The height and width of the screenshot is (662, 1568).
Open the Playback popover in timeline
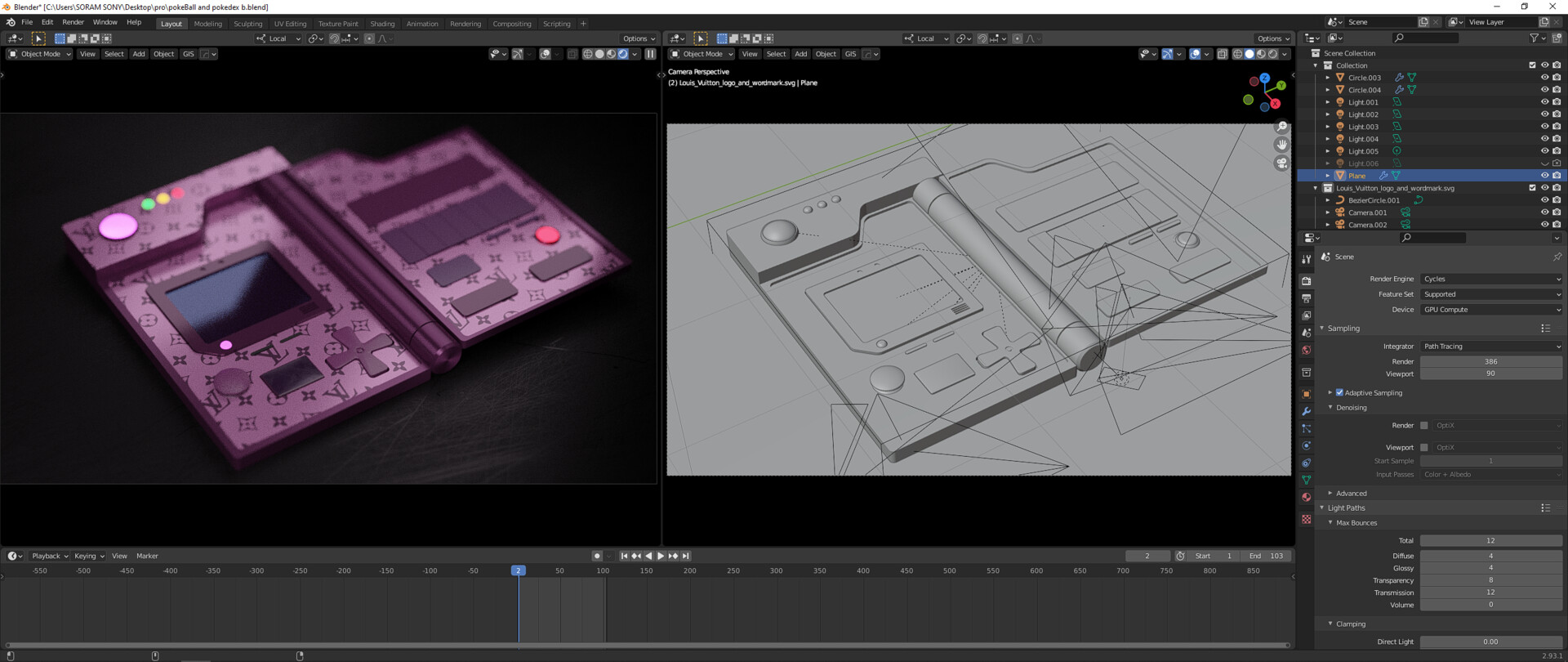(49, 556)
